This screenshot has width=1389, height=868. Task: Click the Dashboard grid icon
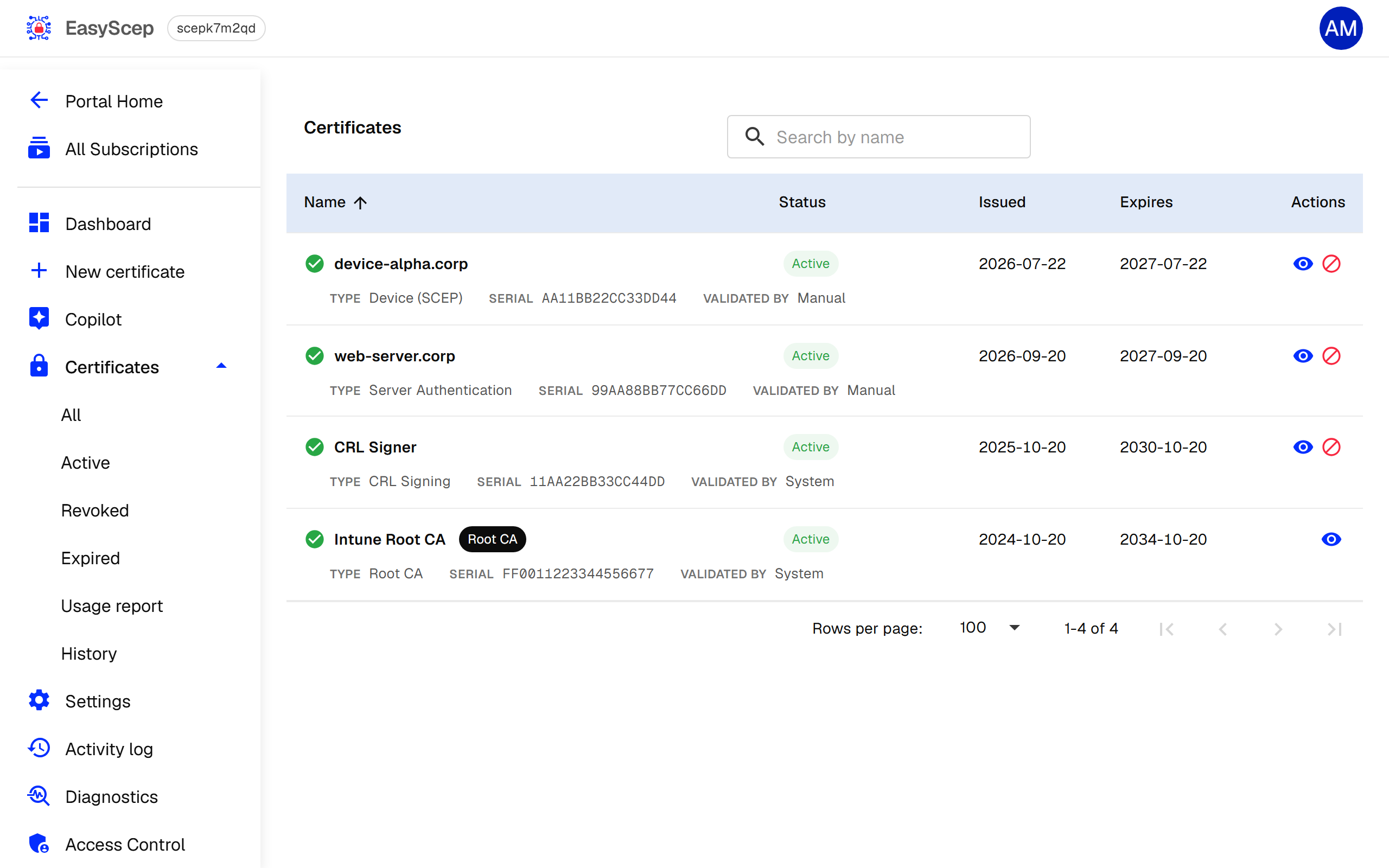pos(39,223)
